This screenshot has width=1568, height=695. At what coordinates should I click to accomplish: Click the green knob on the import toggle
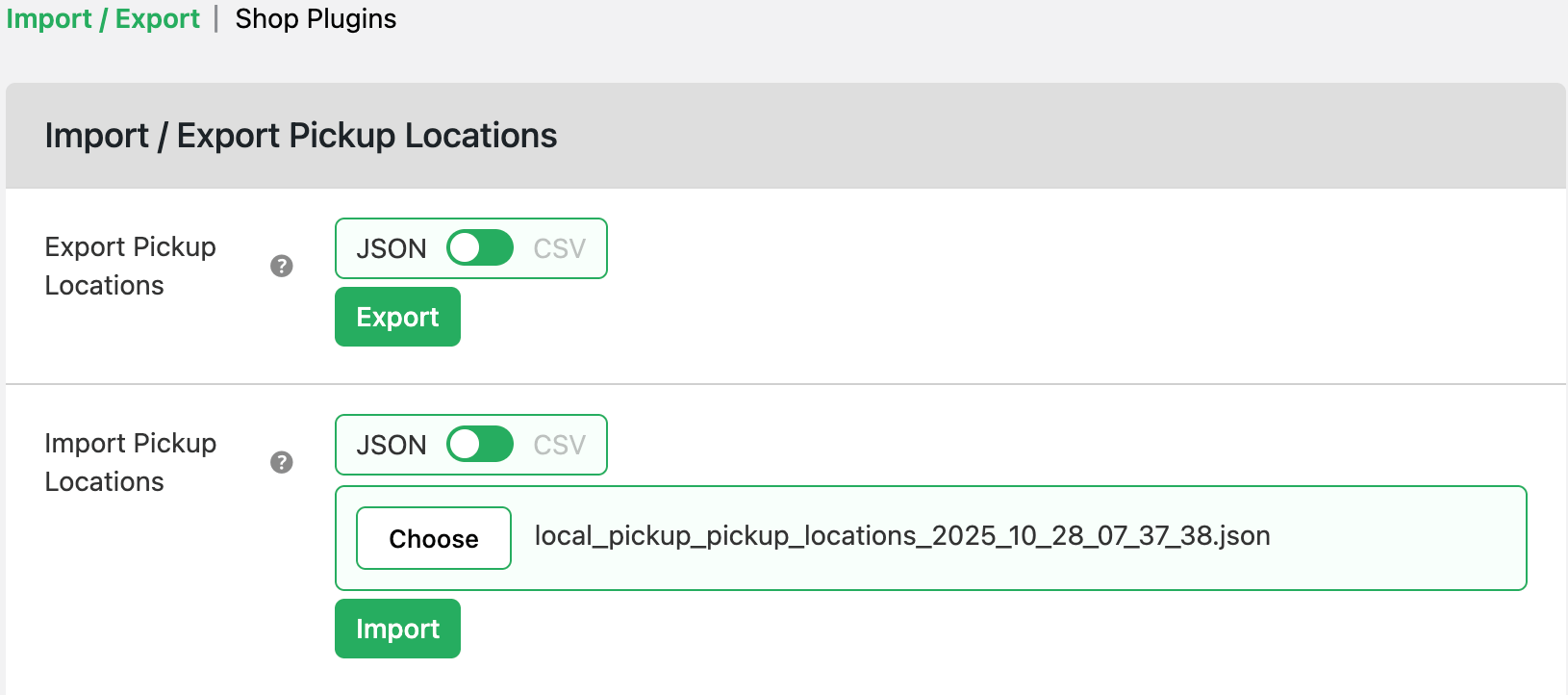(x=470, y=445)
